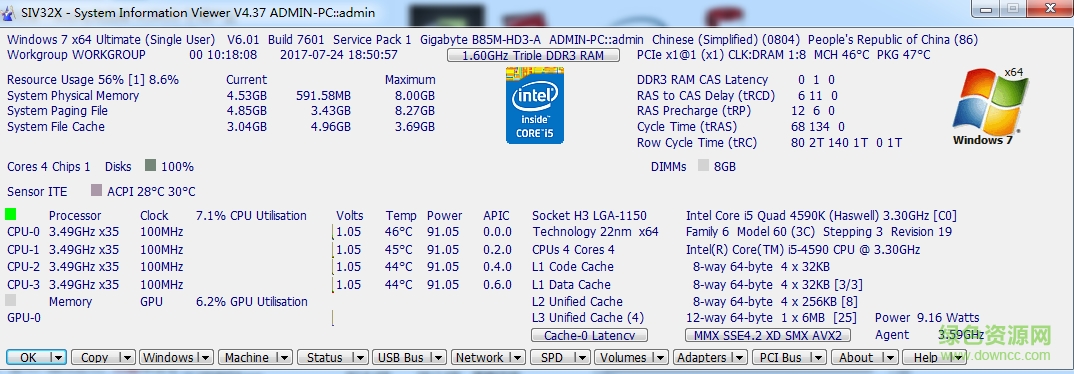This screenshot has height=374, width=1074.
Task: Click the CPU-2 row label
Action: pos(23,266)
